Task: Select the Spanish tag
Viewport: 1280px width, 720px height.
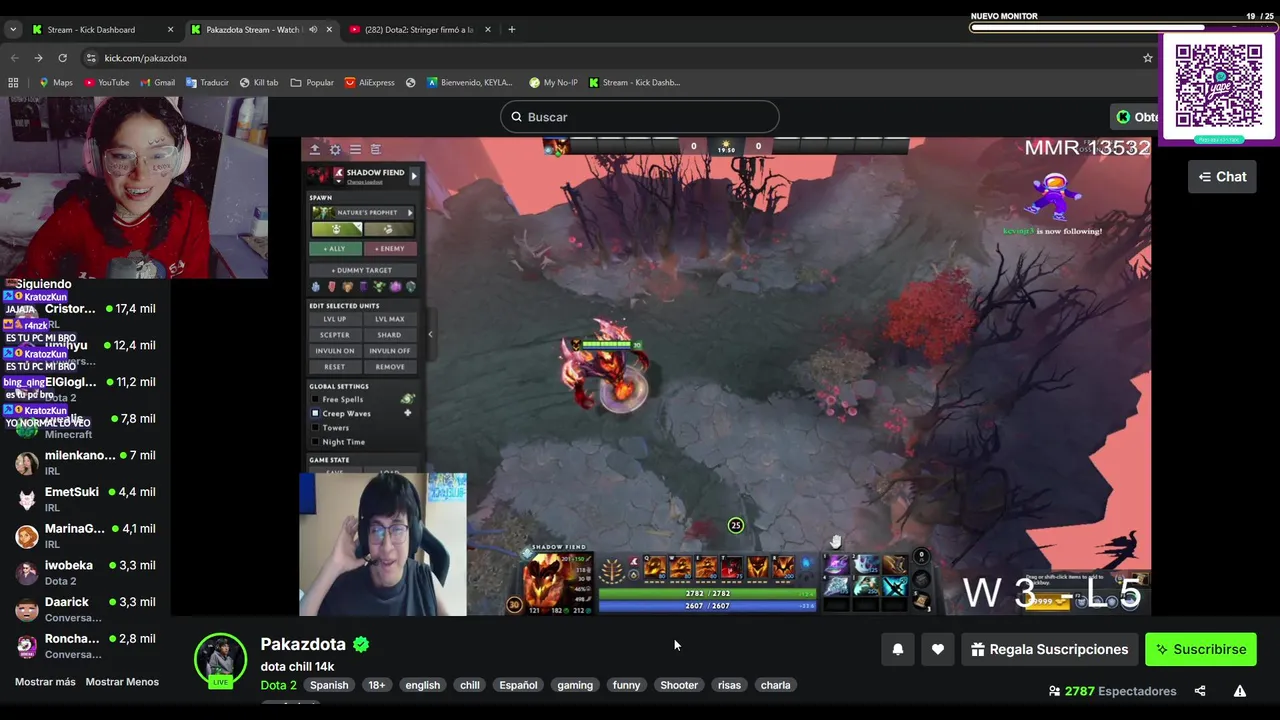Action: (x=329, y=685)
